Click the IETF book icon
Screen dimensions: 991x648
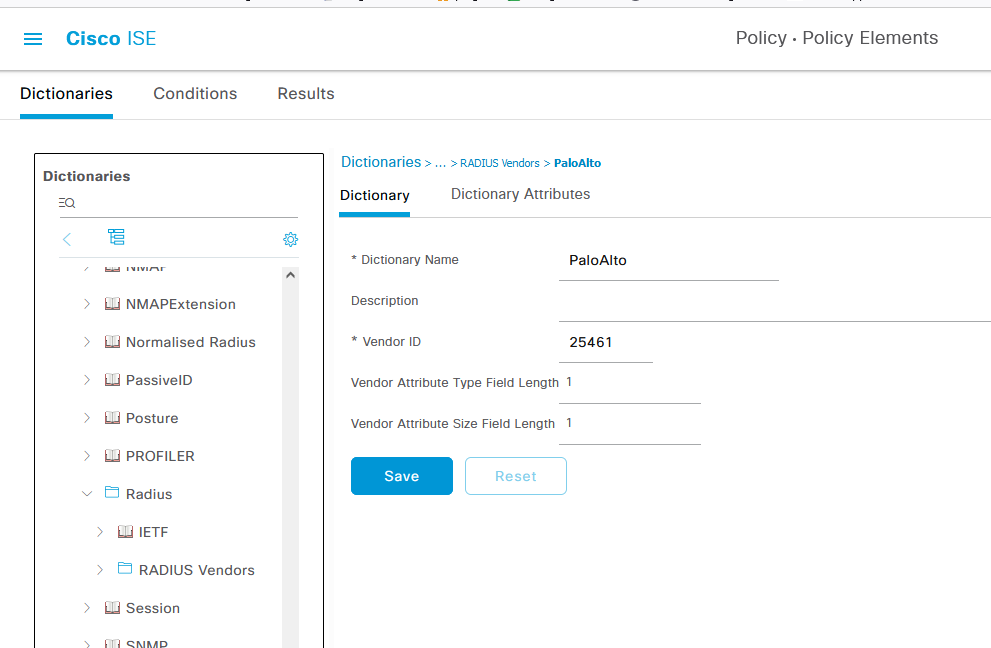tap(125, 531)
